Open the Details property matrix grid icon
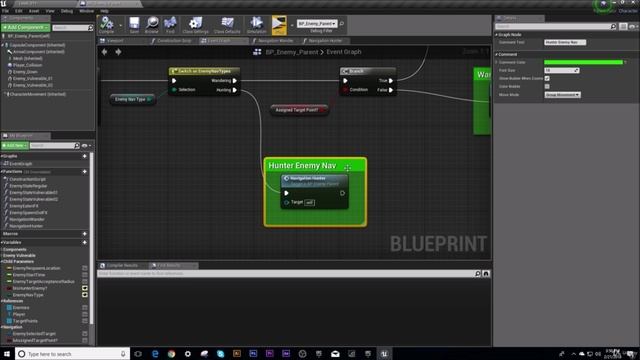 [x=623, y=27]
